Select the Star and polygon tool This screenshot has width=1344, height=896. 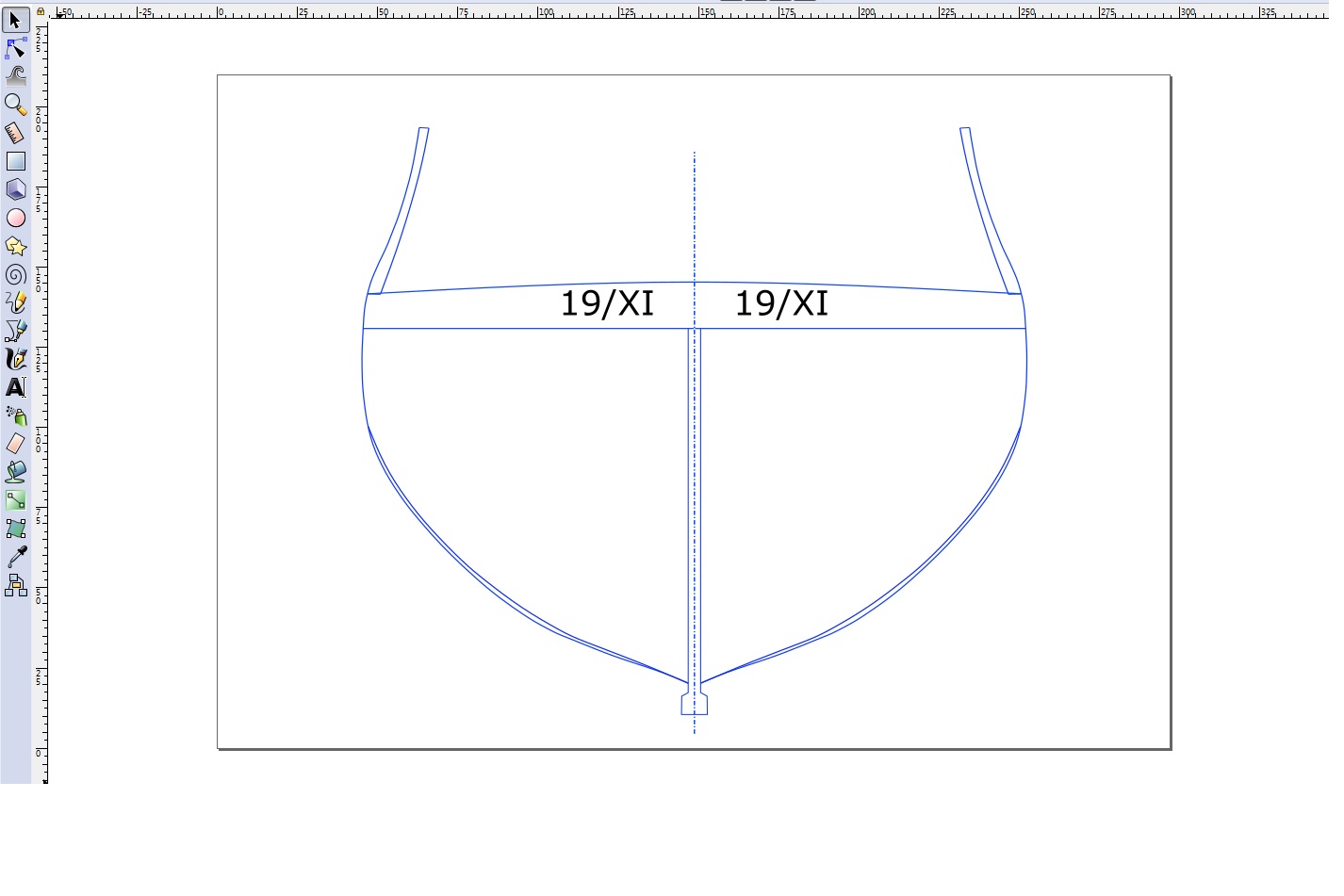tap(15, 246)
